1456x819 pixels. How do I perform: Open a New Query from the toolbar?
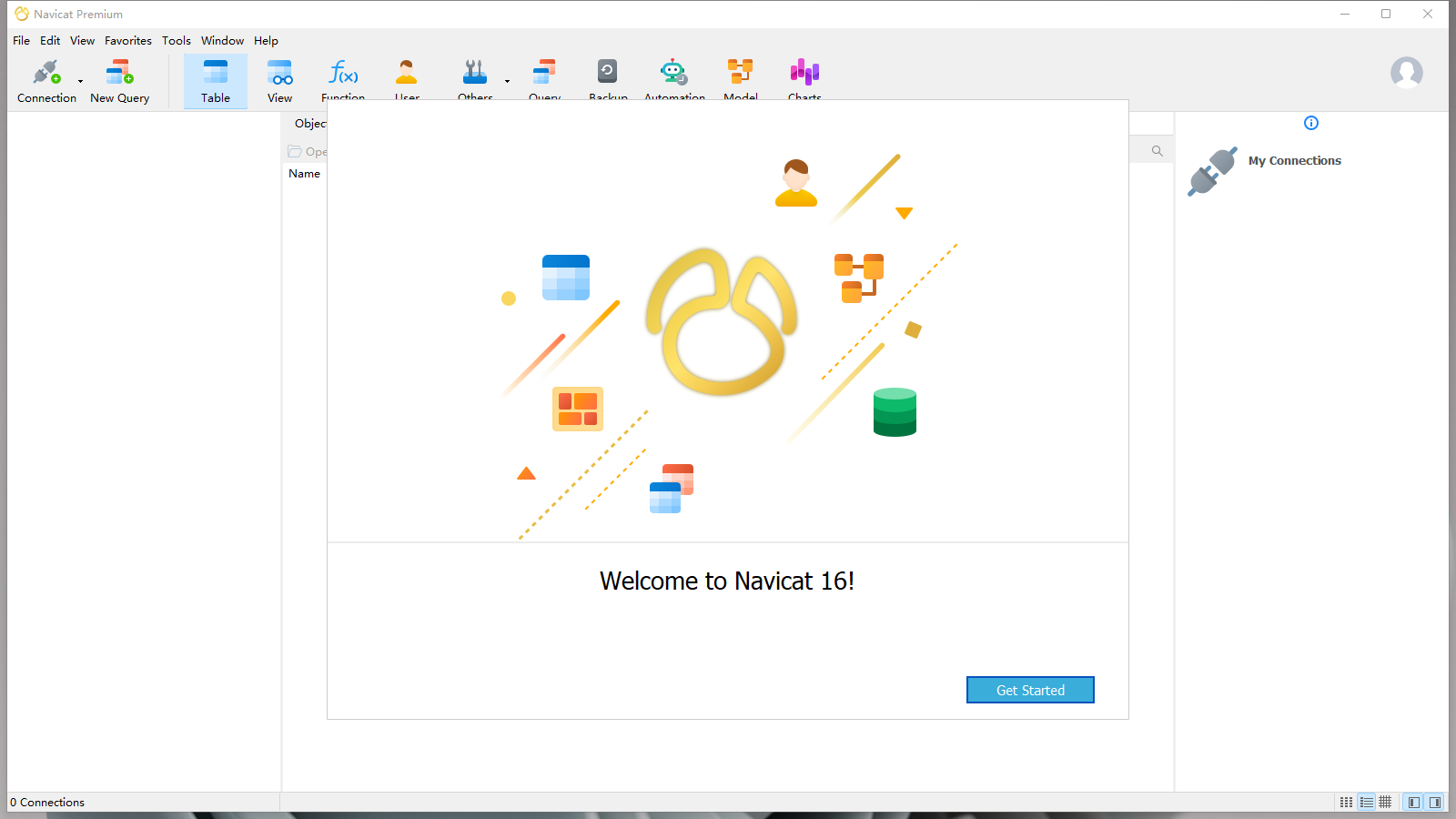coord(119,82)
